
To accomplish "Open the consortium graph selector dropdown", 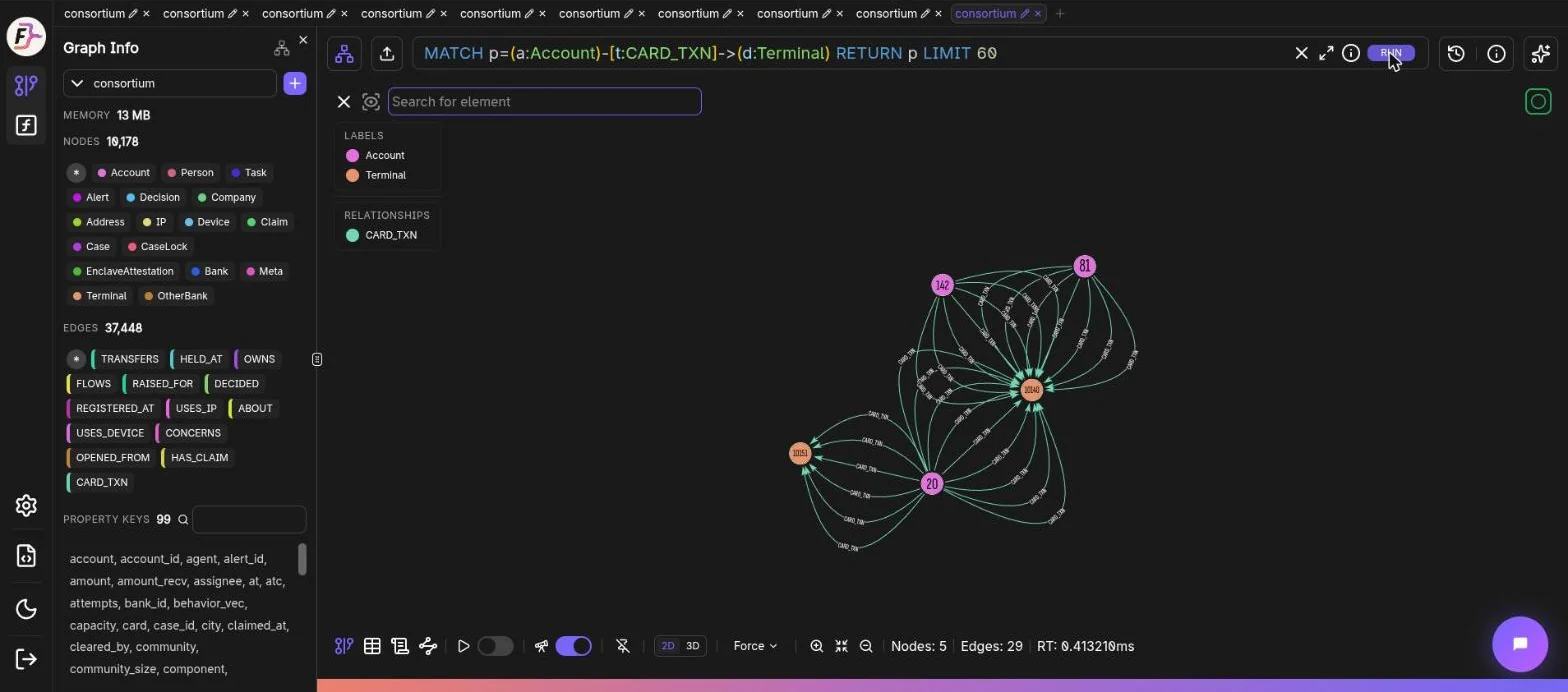I will coord(170,83).
